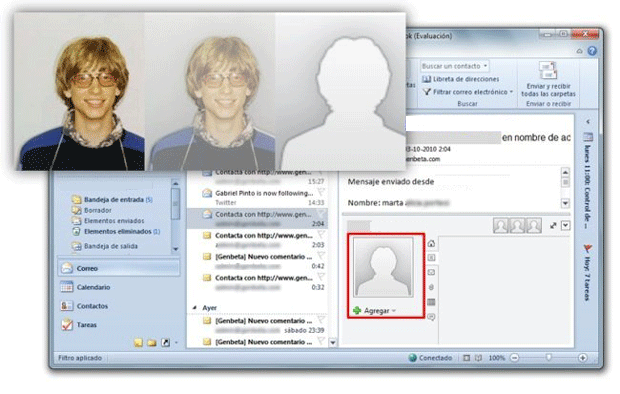Flag the 0:32 Contacta con message
620x394 pixels.
point(321,277)
